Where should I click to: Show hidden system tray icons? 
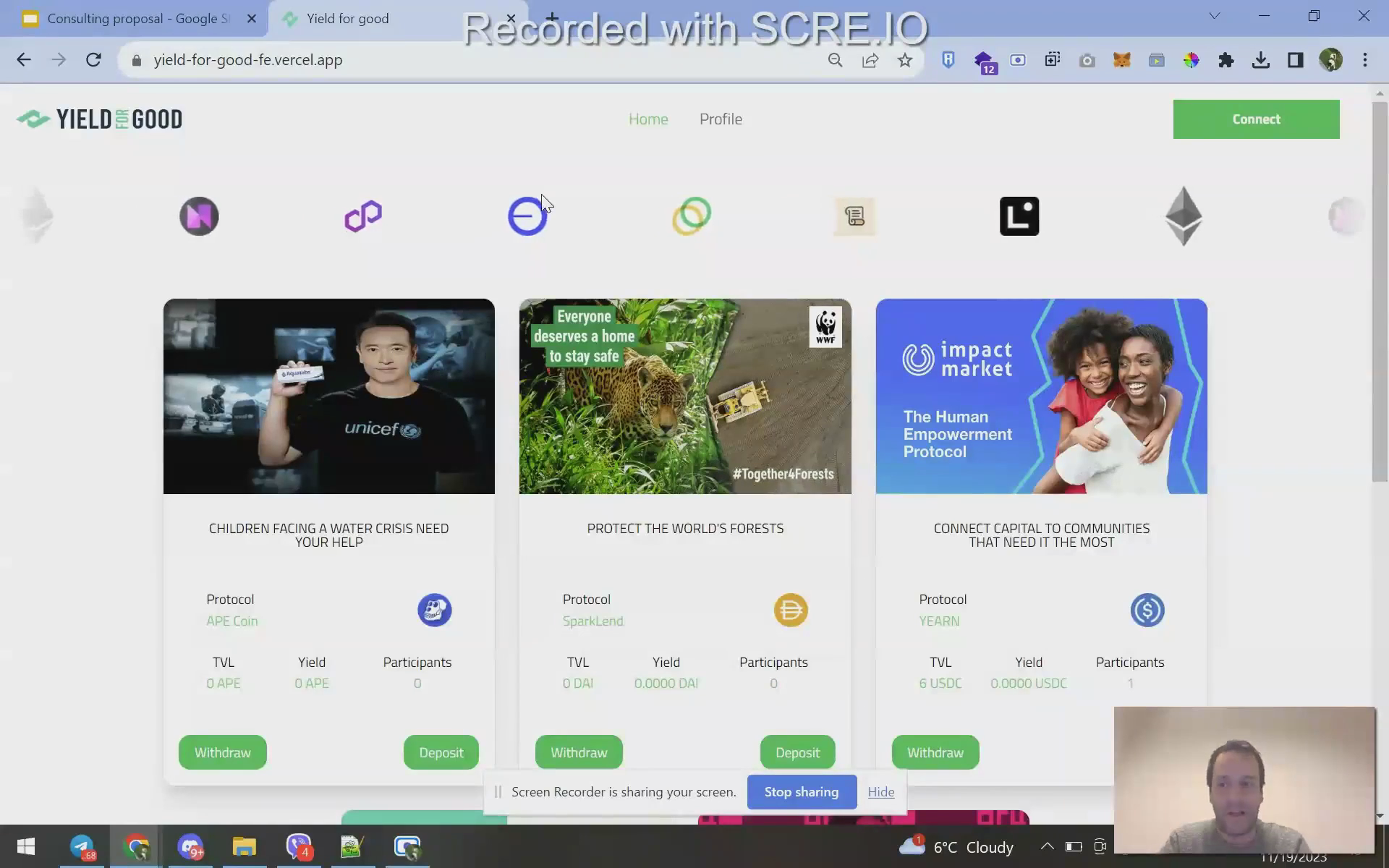1046,846
